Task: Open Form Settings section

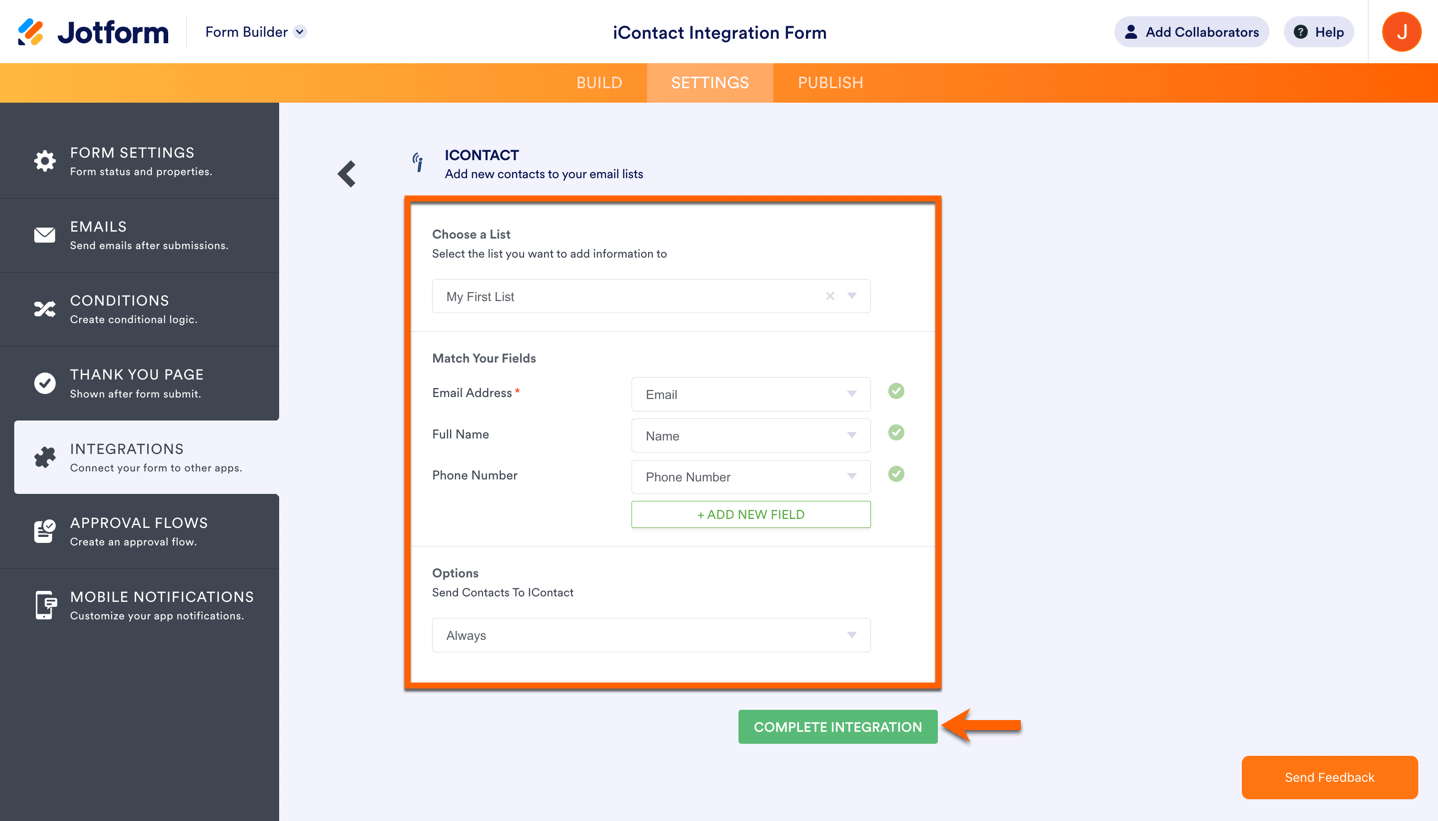Action: point(139,161)
